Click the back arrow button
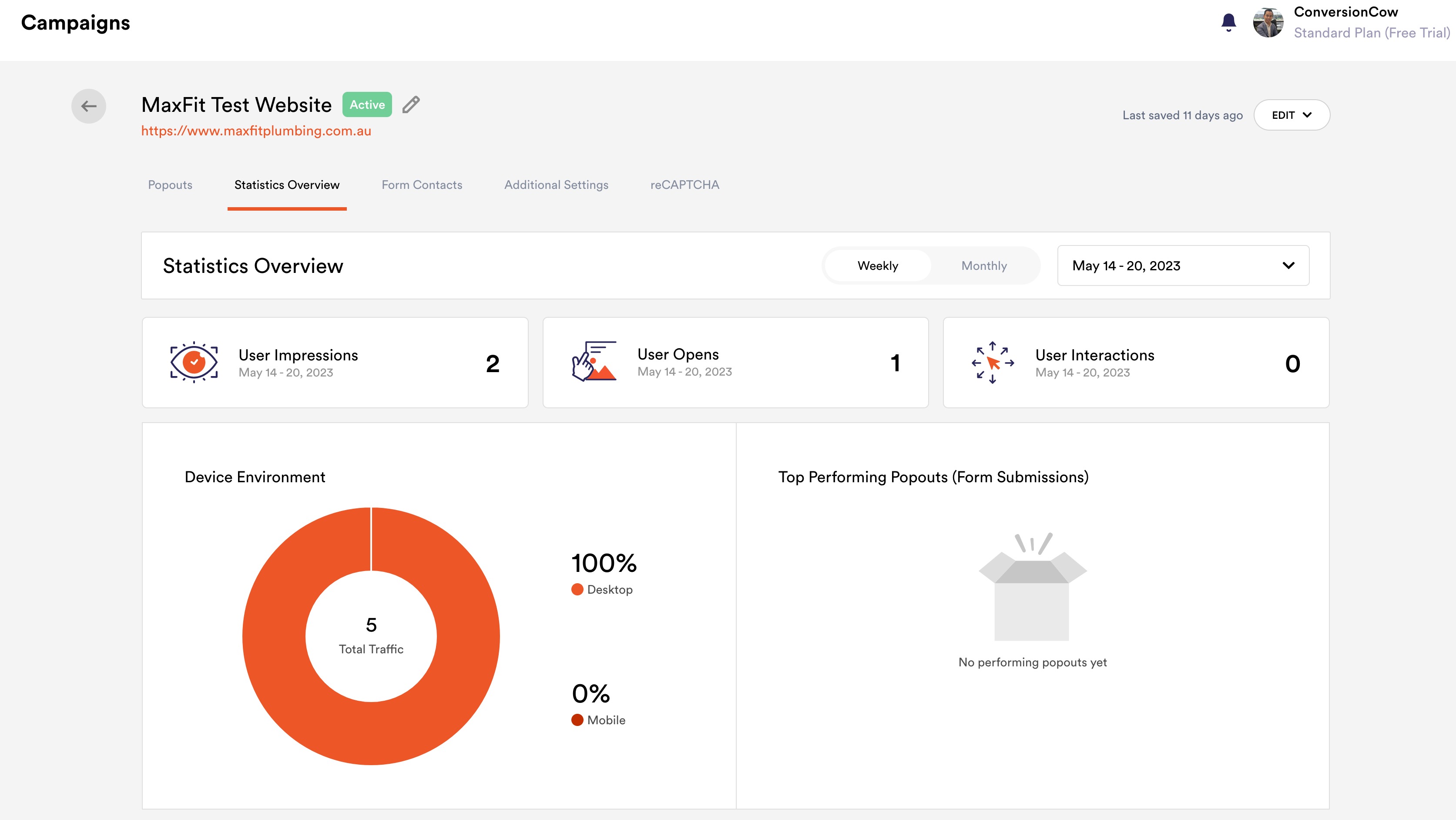1456x820 pixels. pyautogui.click(x=88, y=106)
